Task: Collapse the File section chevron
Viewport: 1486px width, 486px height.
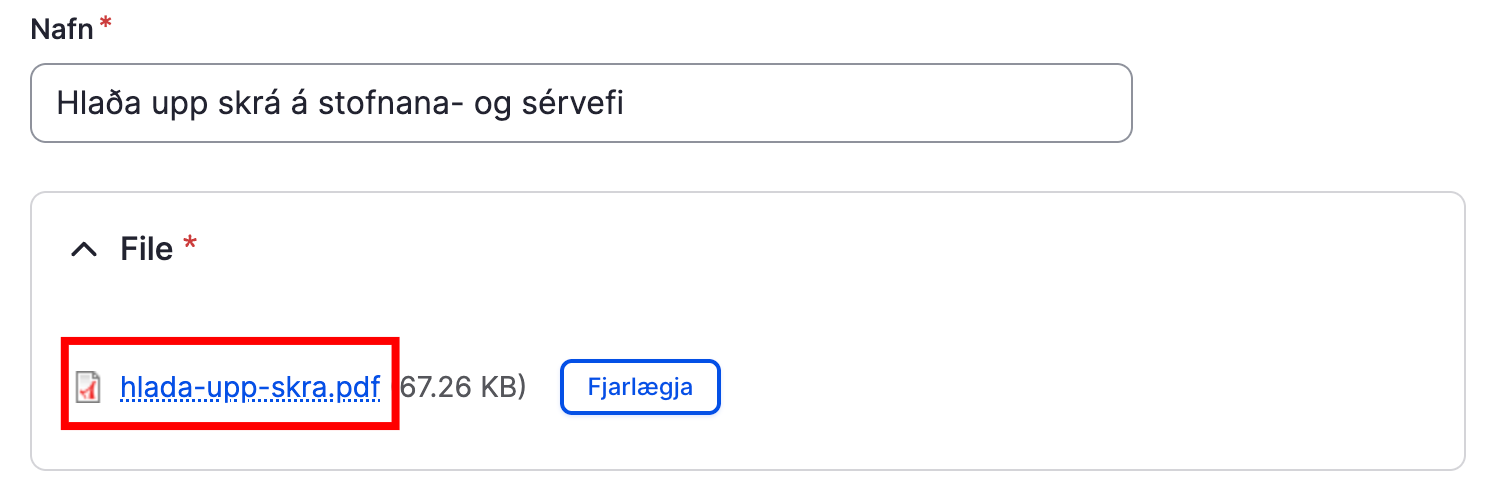Action: click(85, 250)
